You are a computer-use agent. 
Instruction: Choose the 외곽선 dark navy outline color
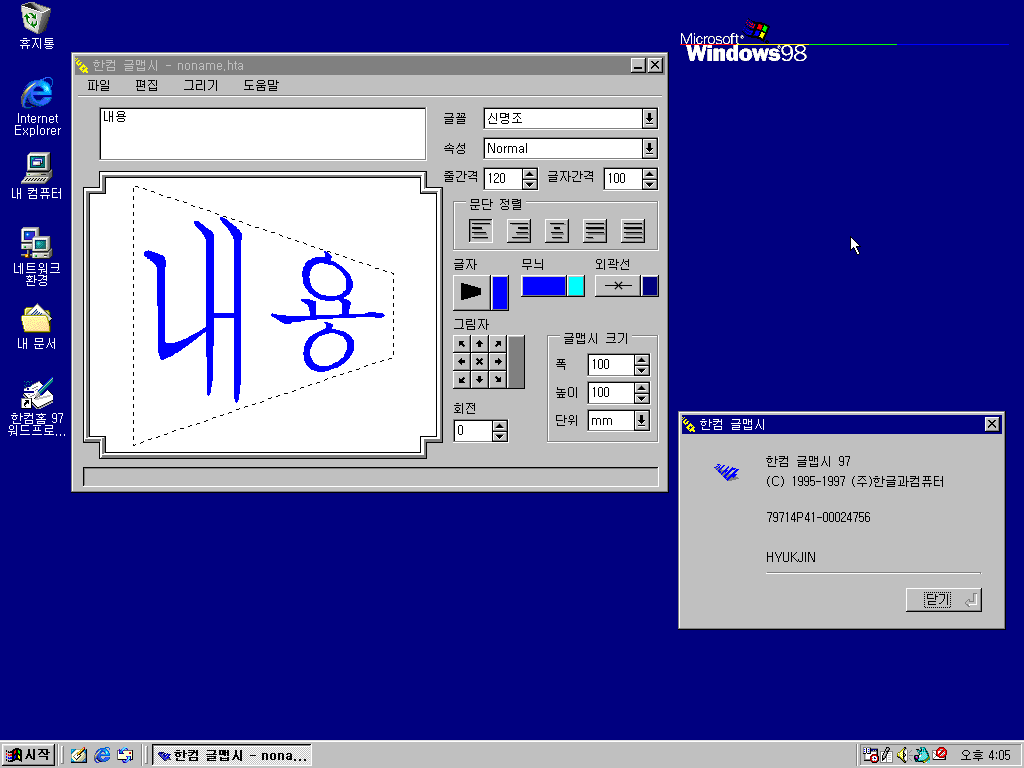tap(650, 286)
